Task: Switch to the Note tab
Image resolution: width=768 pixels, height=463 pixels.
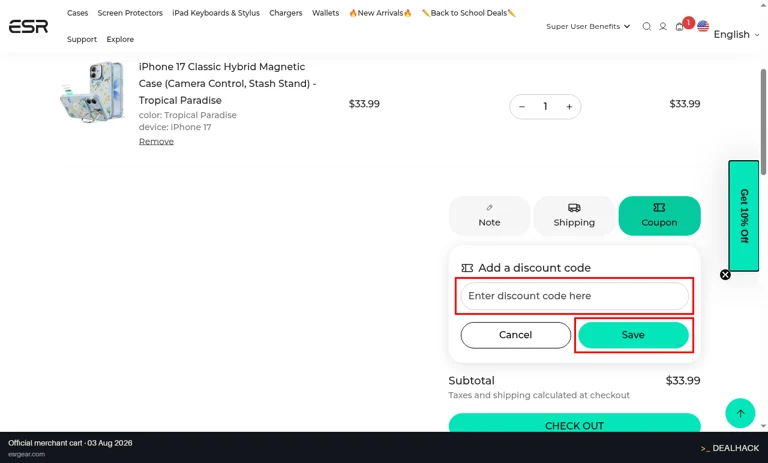Action: pyautogui.click(x=489, y=216)
